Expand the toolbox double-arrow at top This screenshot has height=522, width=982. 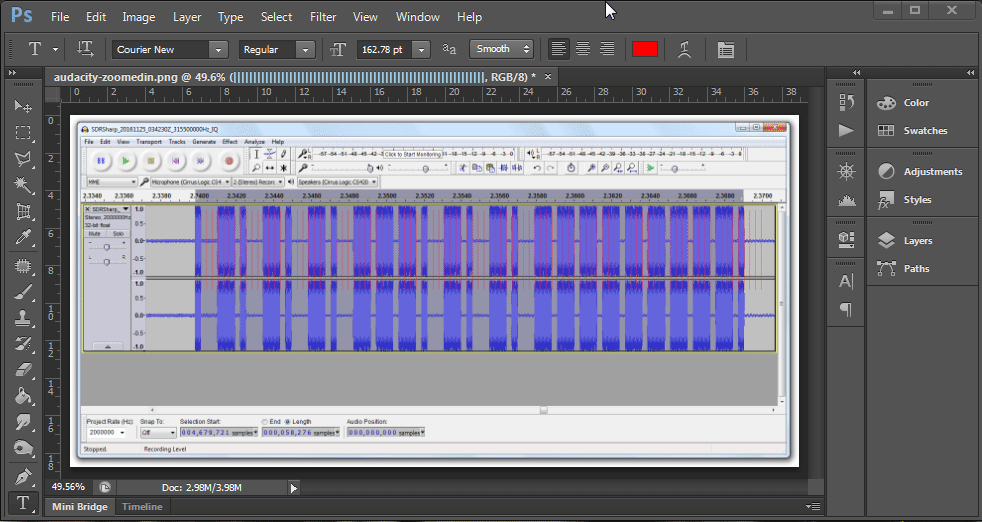pyautogui.click(x=12, y=73)
